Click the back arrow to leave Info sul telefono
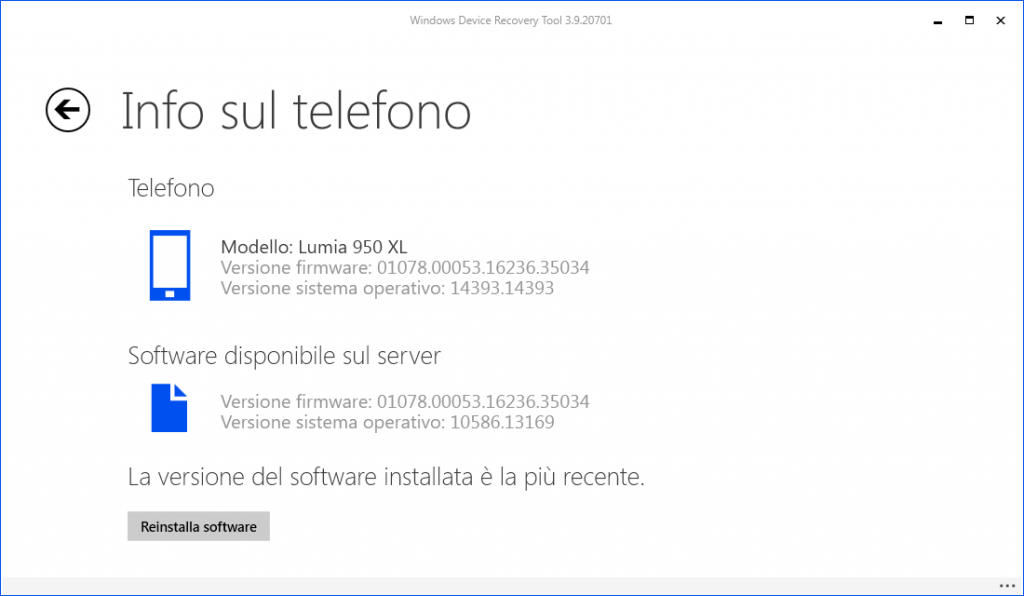 pyautogui.click(x=66, y=110)
